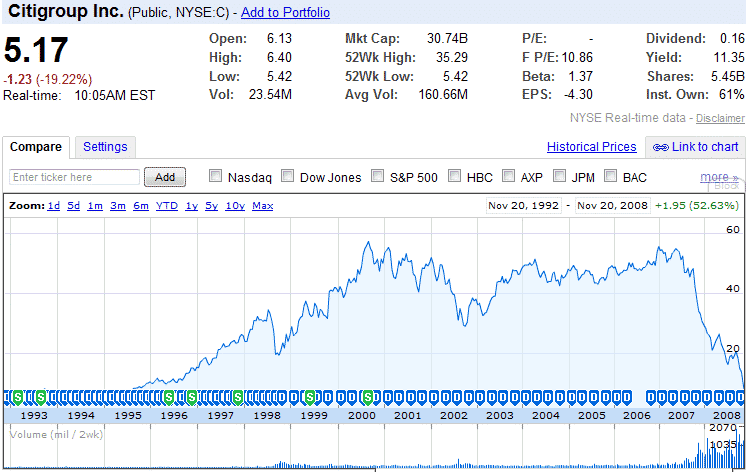Enable the Nasdaq comparison checkbox
The width and height of the screenshot is (746, 472).
pyautogui.click(x=215, y=177)
